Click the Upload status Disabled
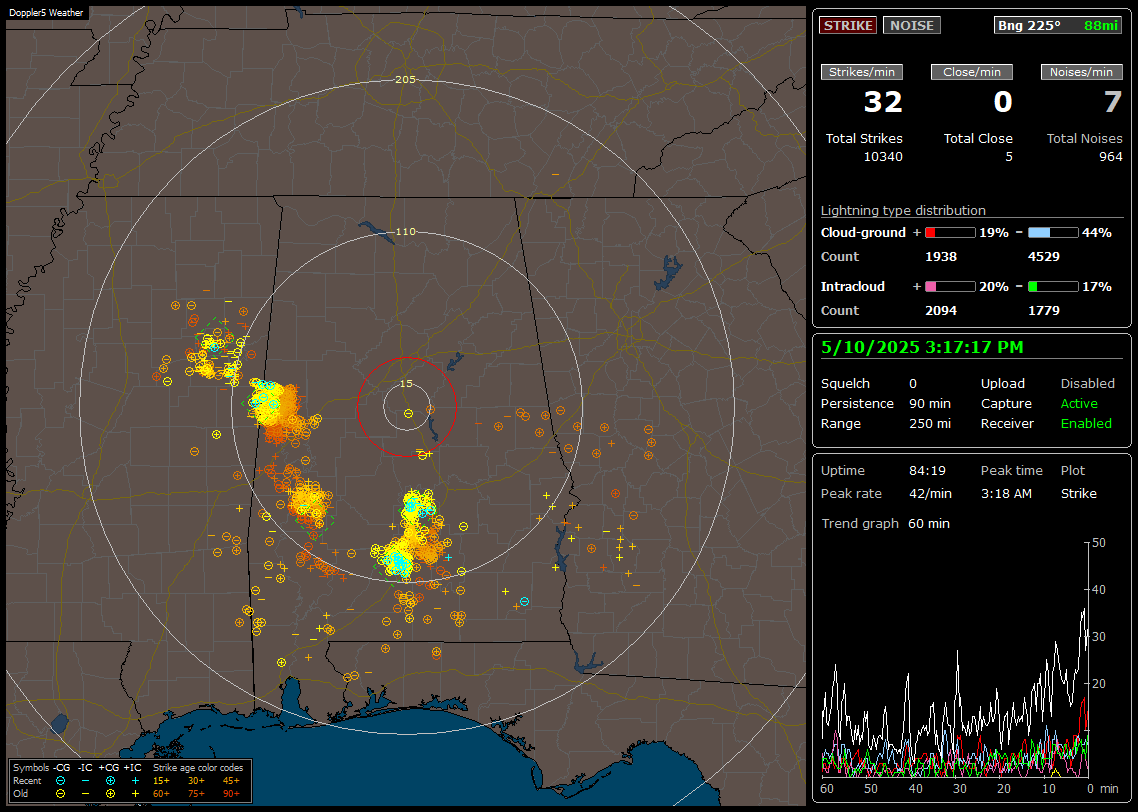The width and height of the screenshot is (1138, 812). coord(1087,384)
